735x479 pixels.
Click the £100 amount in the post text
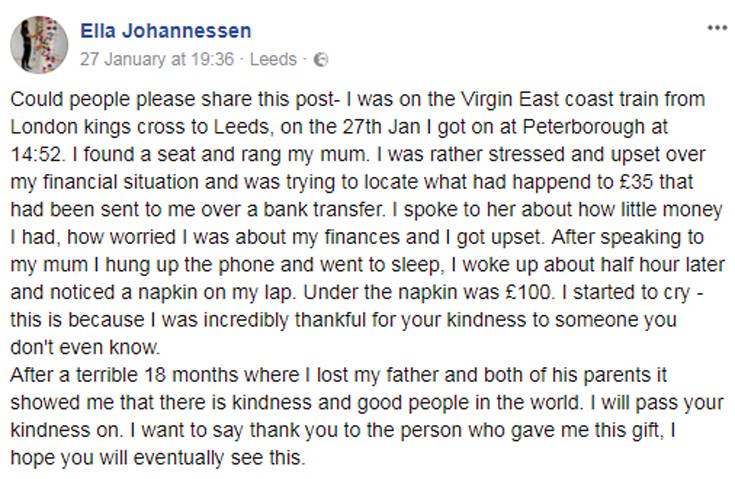(529, 292)
